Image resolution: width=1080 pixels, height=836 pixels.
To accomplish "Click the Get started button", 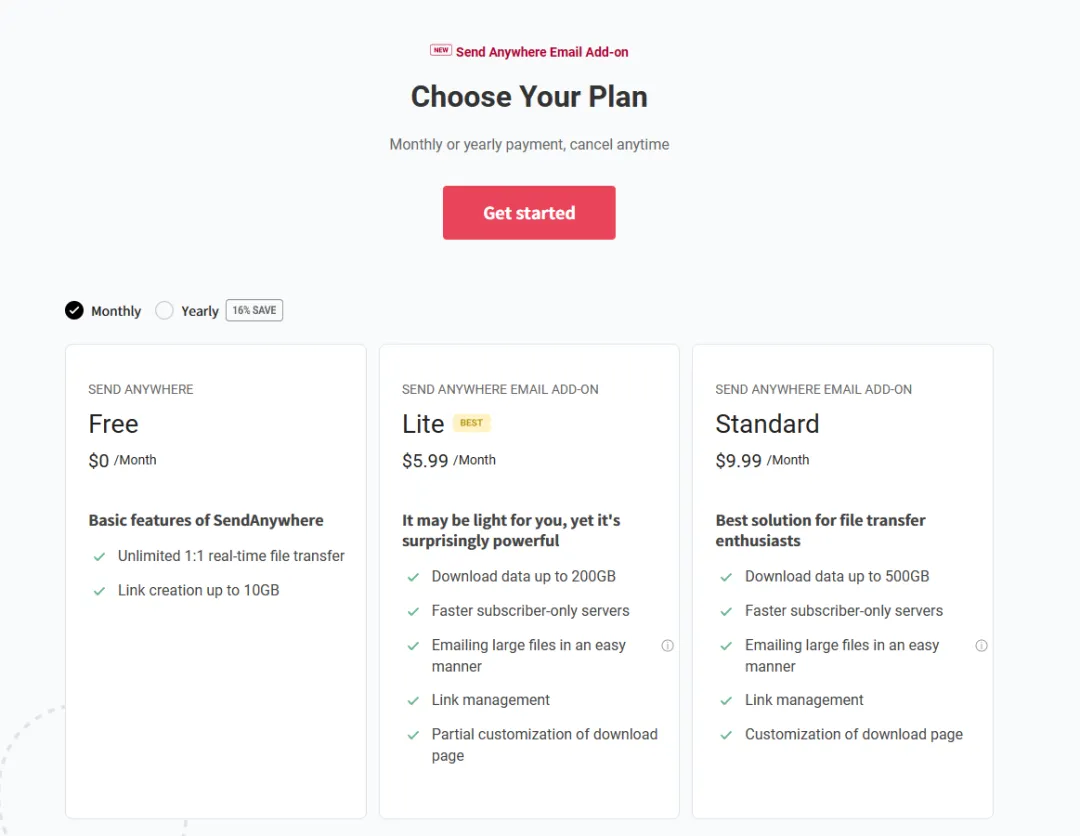I will [529, 213].
